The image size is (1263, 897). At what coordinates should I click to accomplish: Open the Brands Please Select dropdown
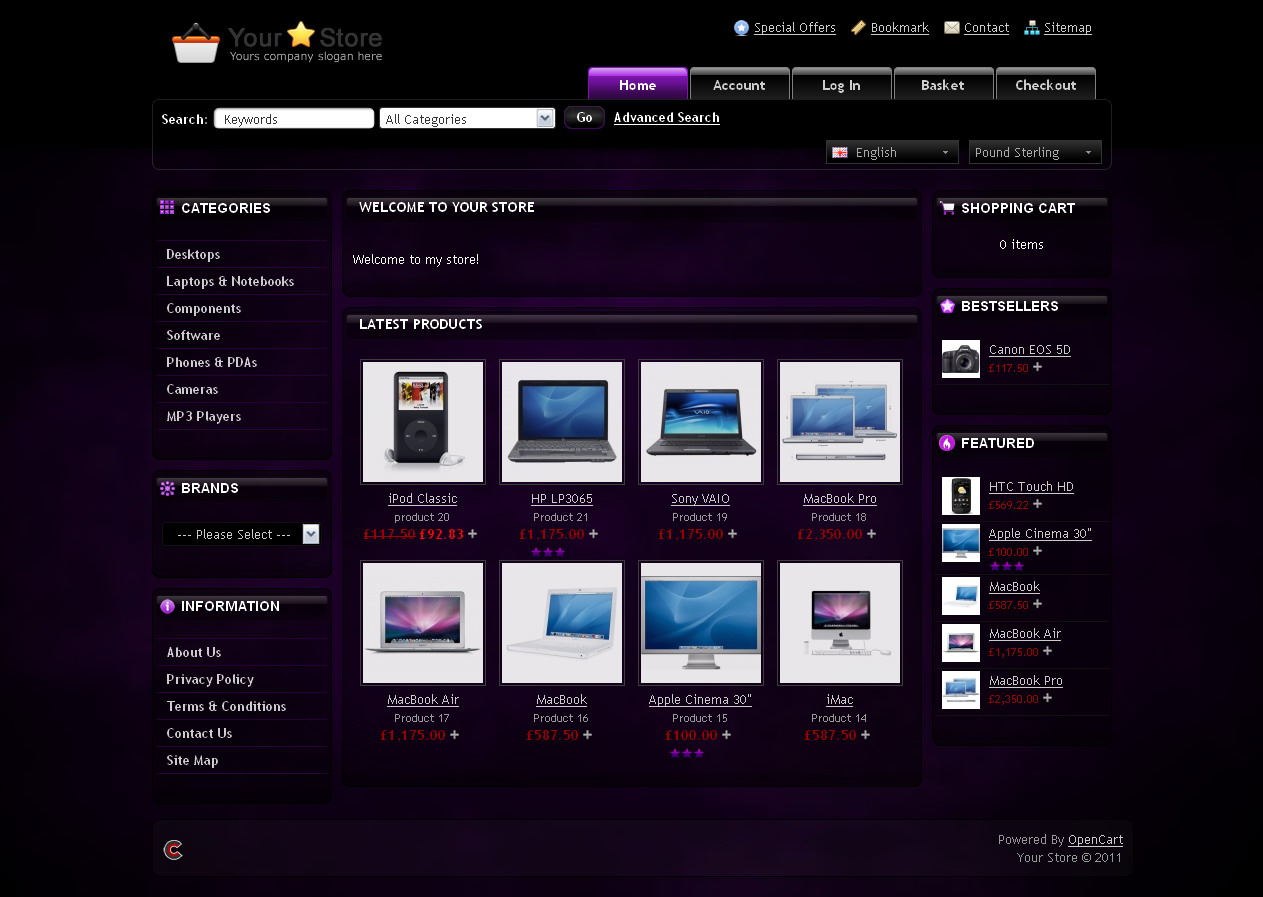tap(241, 534)
